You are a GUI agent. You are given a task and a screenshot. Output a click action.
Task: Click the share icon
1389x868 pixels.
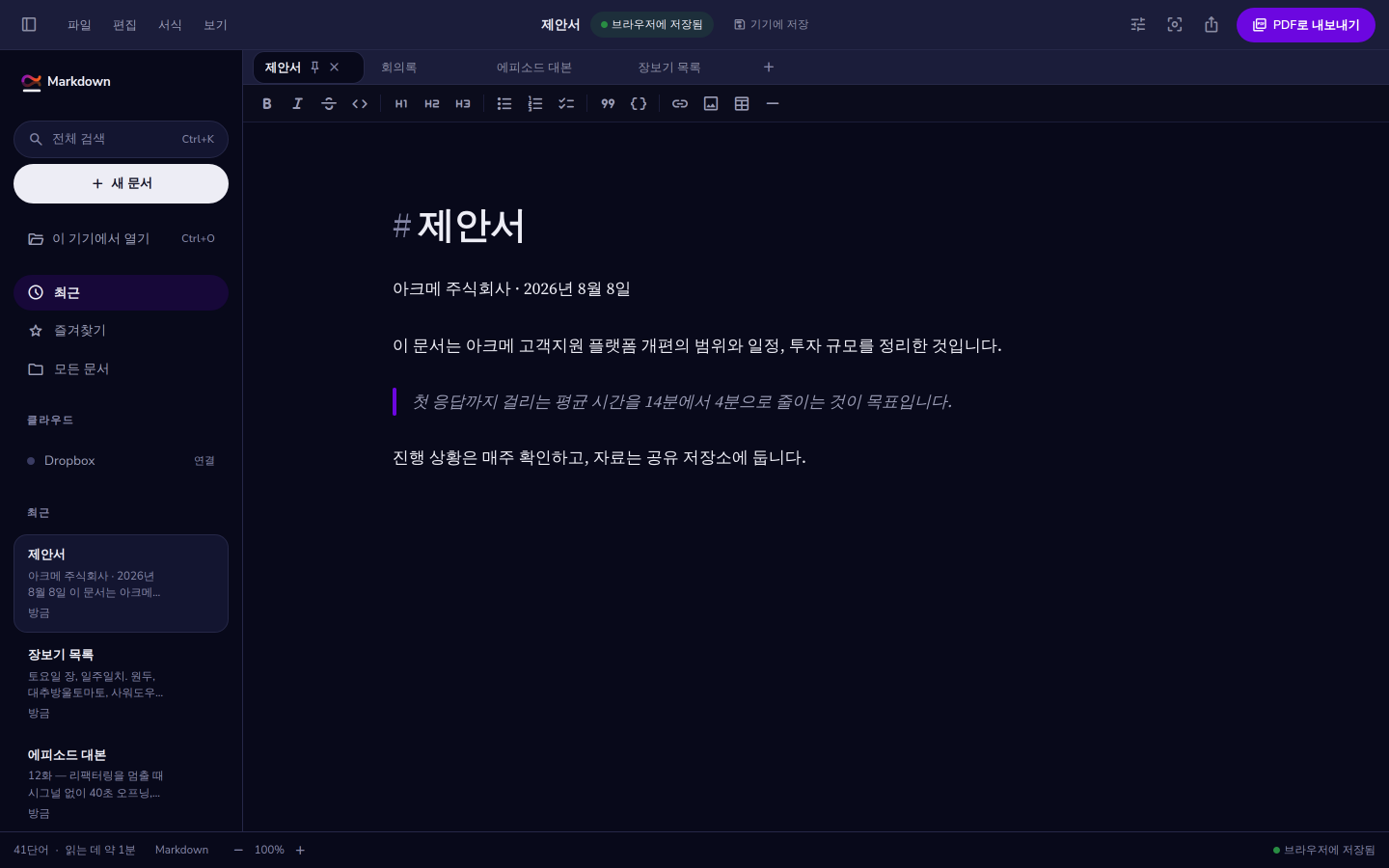pos(1212,24)
